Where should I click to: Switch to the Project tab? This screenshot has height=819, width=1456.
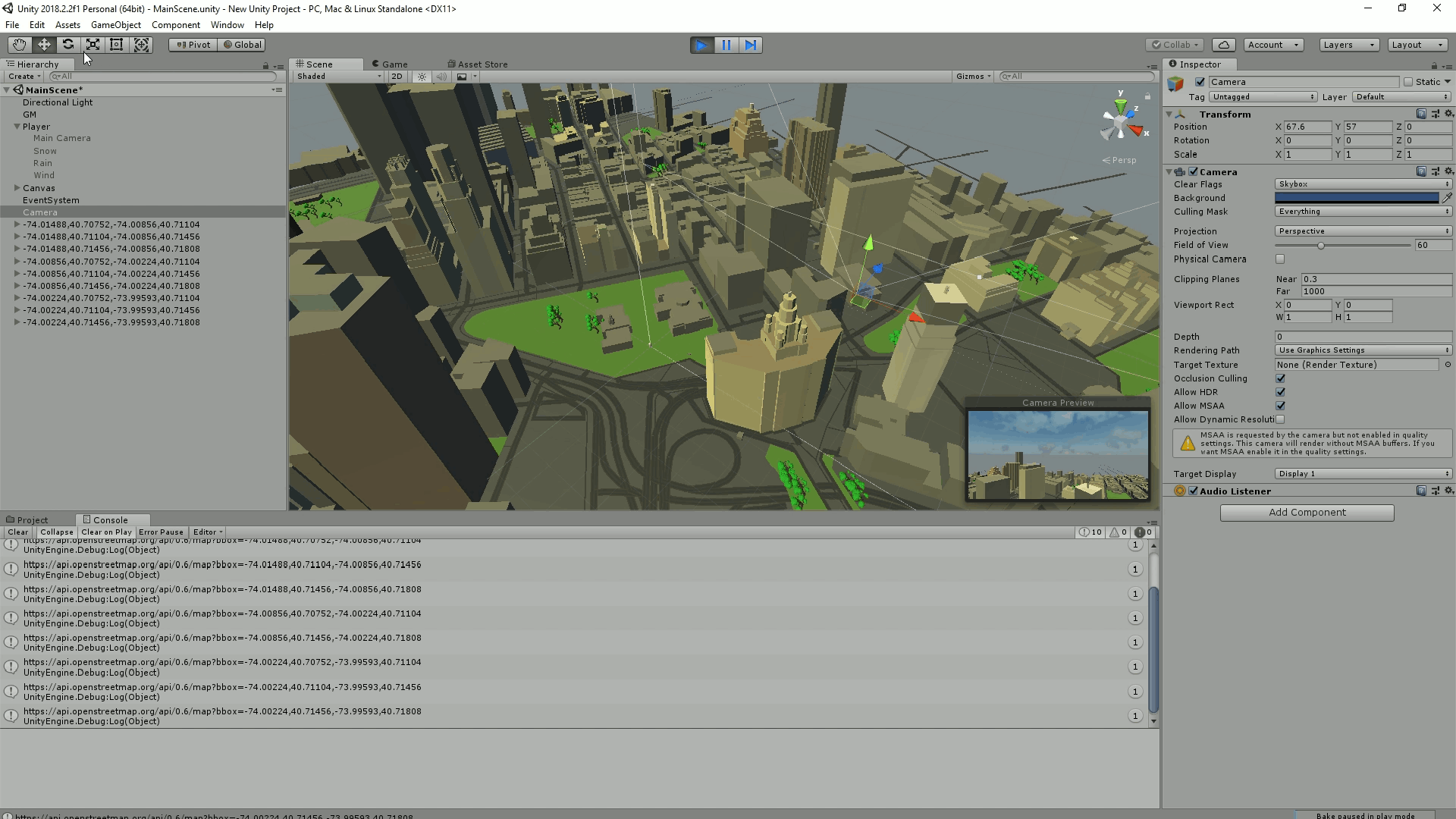pos(27,520)
